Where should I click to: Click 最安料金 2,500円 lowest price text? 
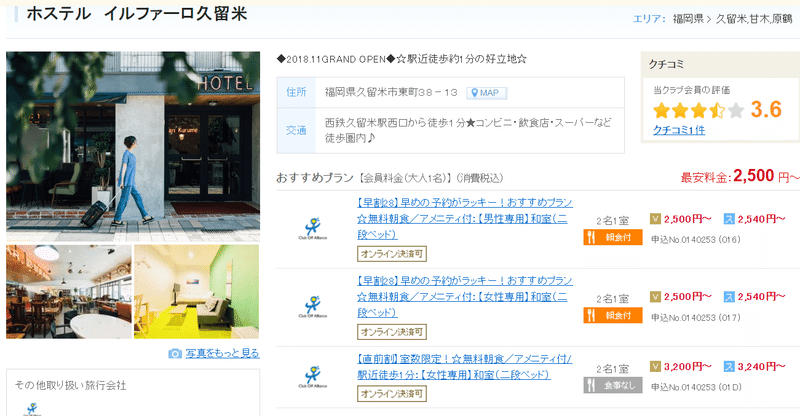tap(740, 177)
